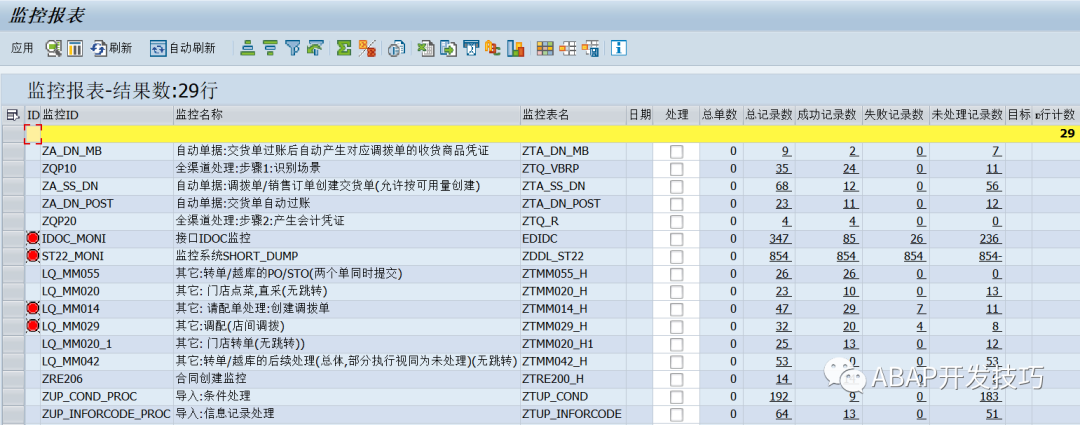Open total records link 347 for IDOC_MONI

point(780,238)
